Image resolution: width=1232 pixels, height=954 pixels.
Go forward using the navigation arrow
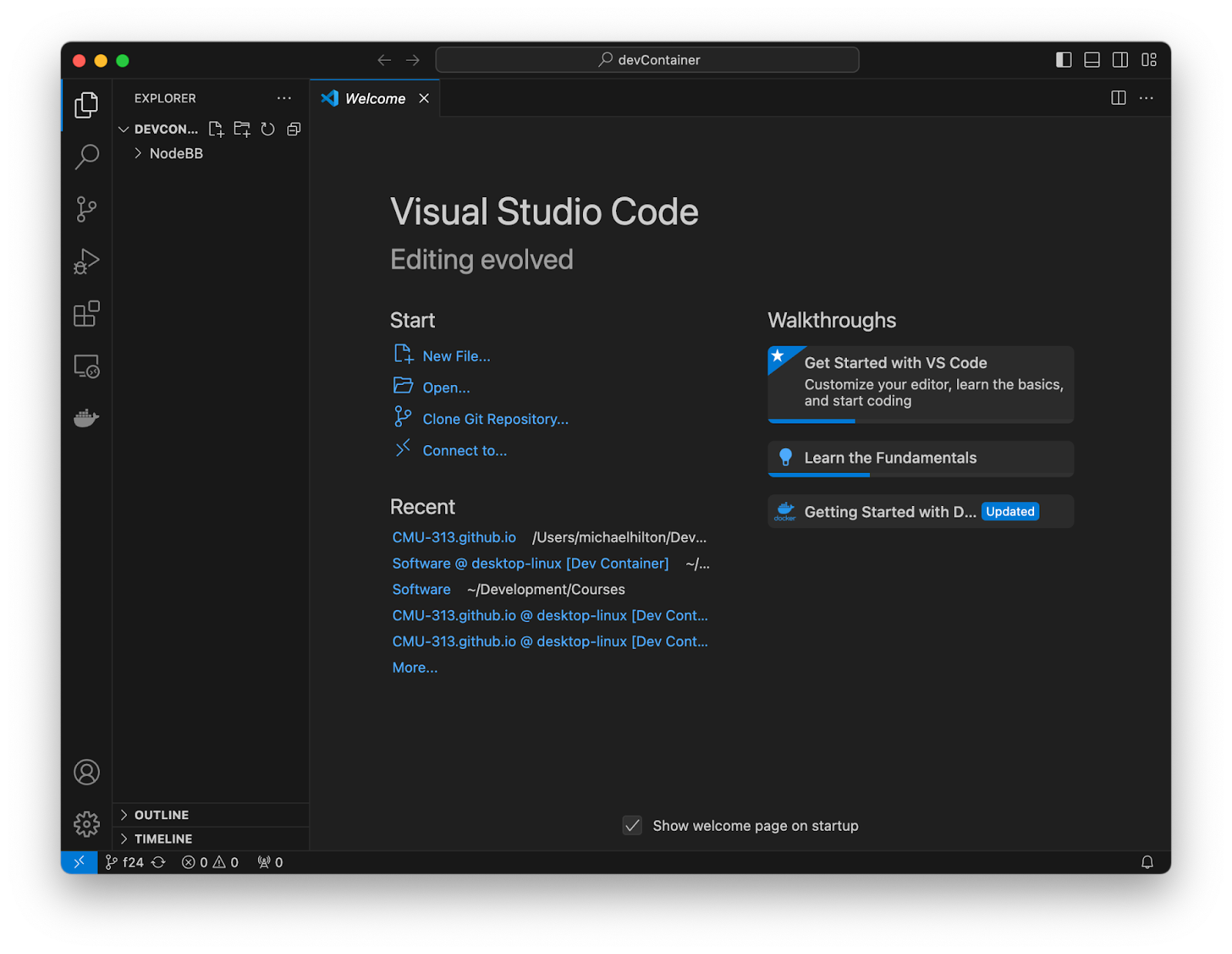coord(413,60)
